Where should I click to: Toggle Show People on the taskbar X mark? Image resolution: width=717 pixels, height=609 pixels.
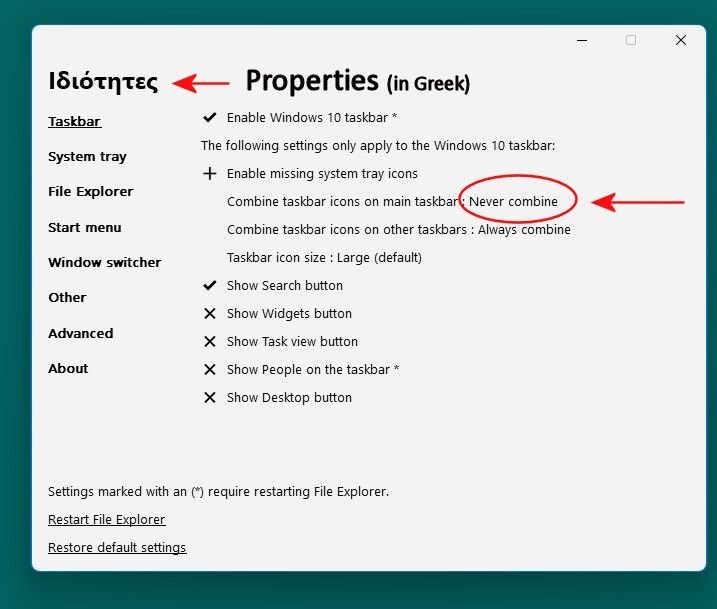[x=209, y=369]
